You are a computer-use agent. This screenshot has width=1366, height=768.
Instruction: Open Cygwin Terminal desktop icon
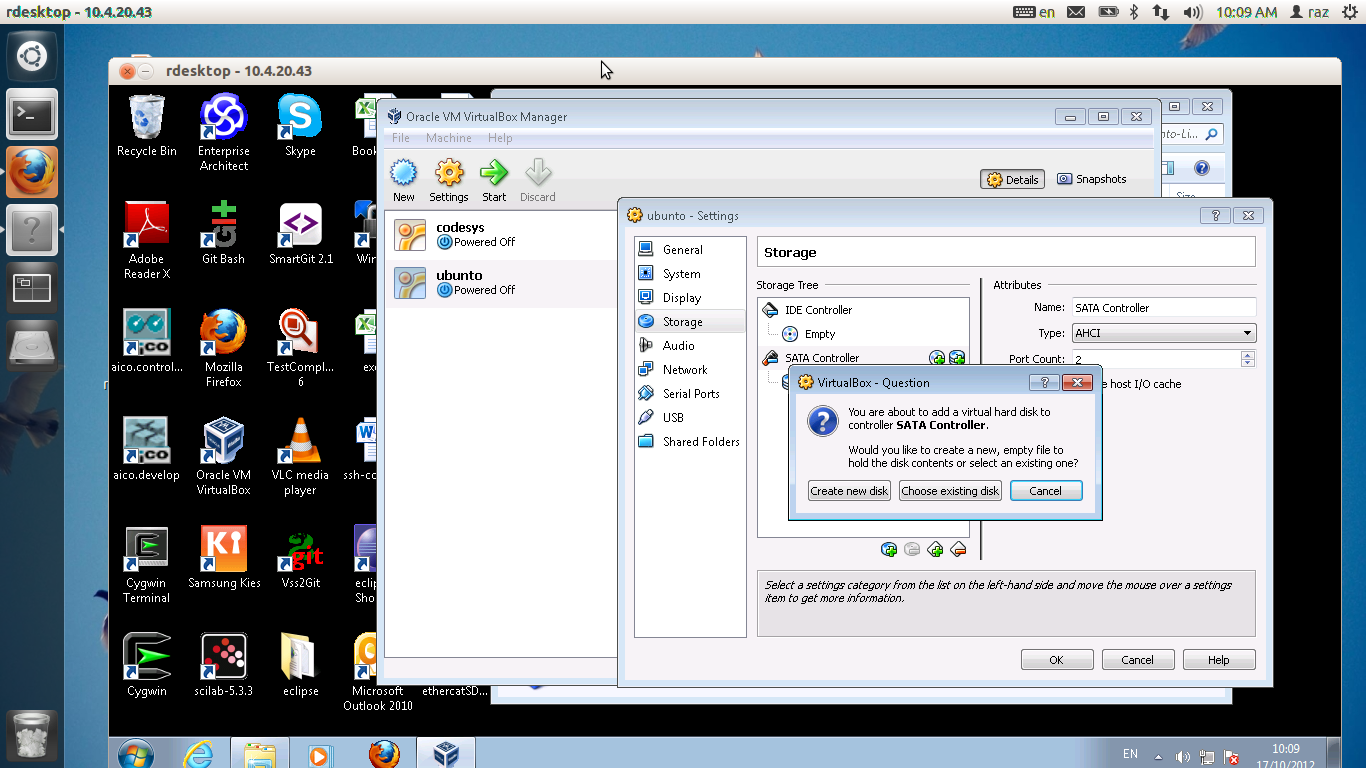click(147, 565)
